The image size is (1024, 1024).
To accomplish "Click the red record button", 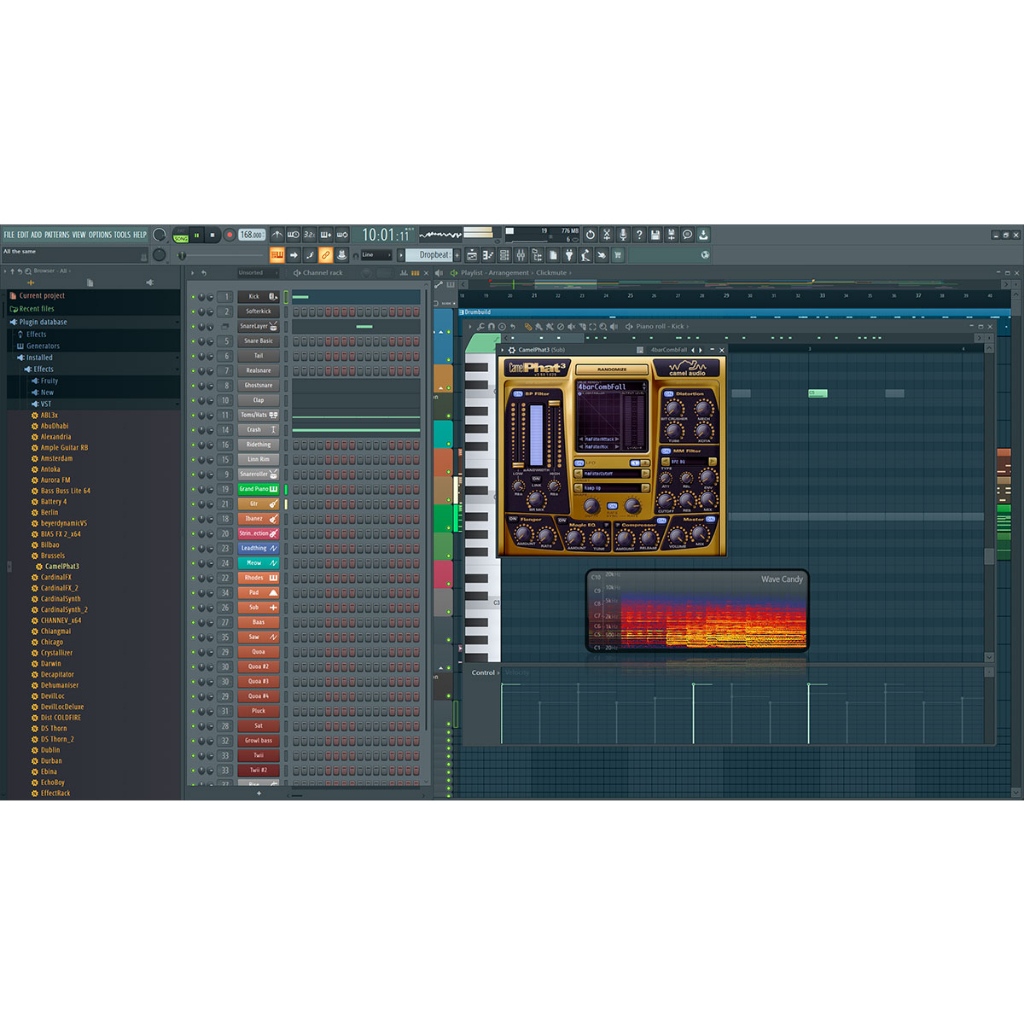I will point(229,235).
